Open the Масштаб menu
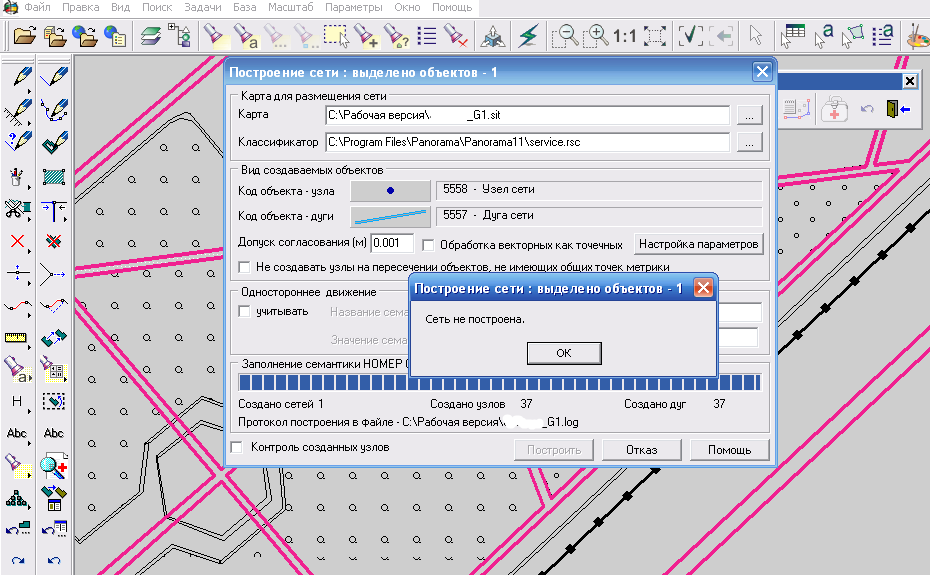 (x=291, y=7)
